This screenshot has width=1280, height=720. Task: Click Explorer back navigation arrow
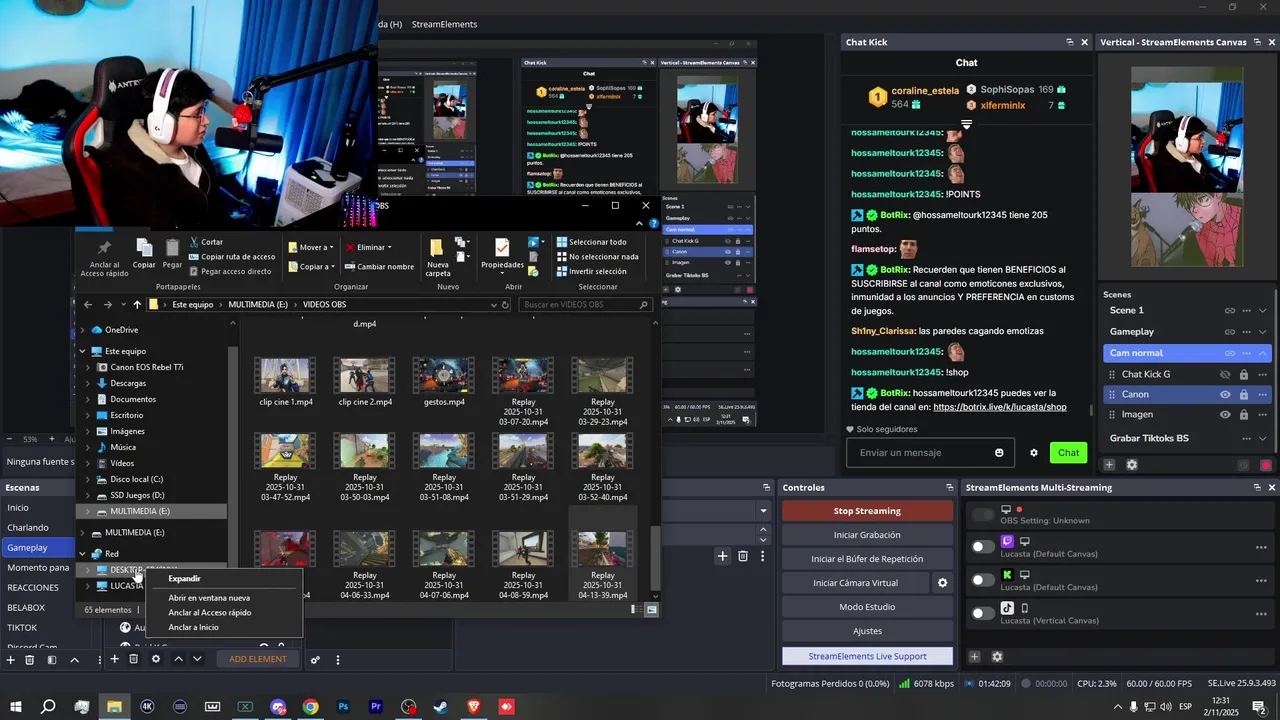pyautogui.click(x=88, y=305)
